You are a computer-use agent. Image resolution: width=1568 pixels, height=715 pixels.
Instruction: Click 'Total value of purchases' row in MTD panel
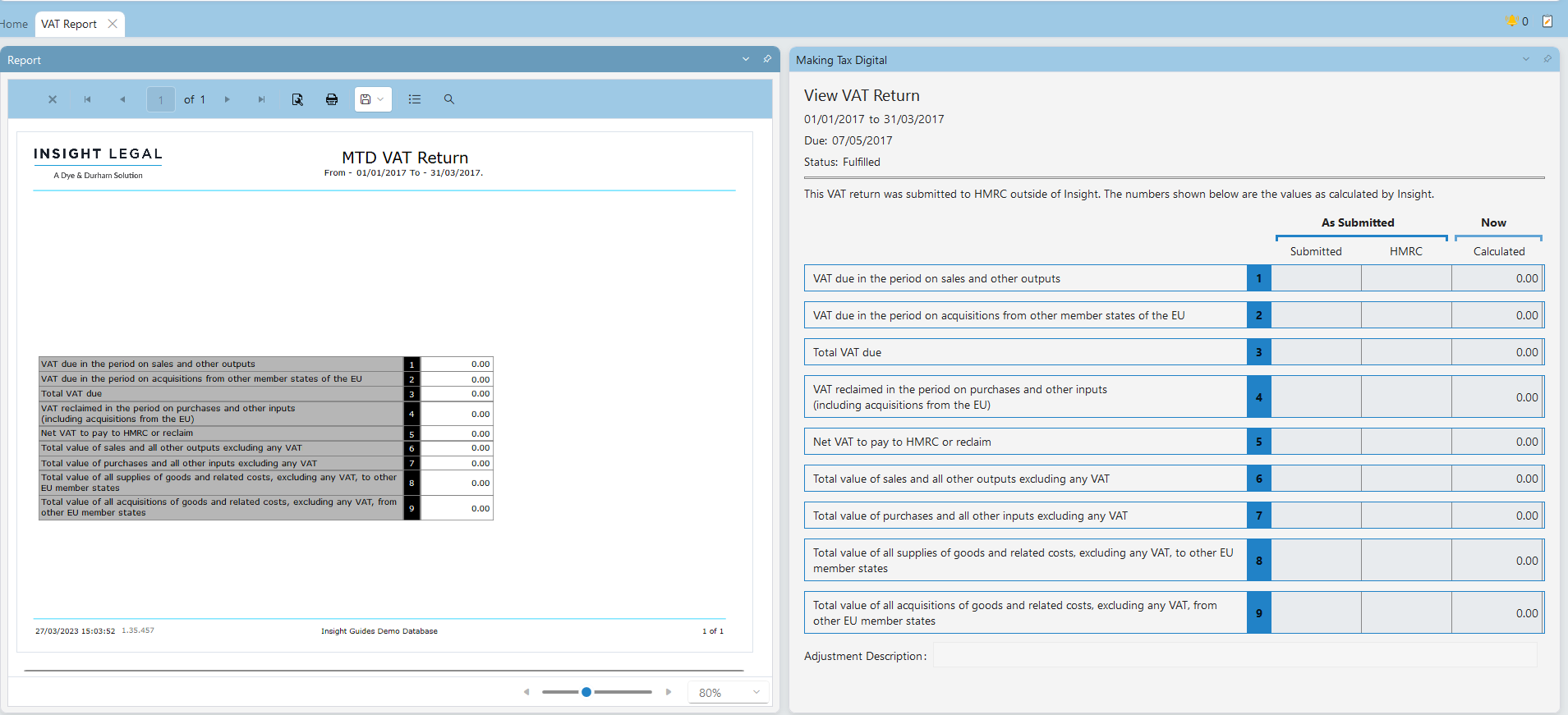(x=1175, y=516)
